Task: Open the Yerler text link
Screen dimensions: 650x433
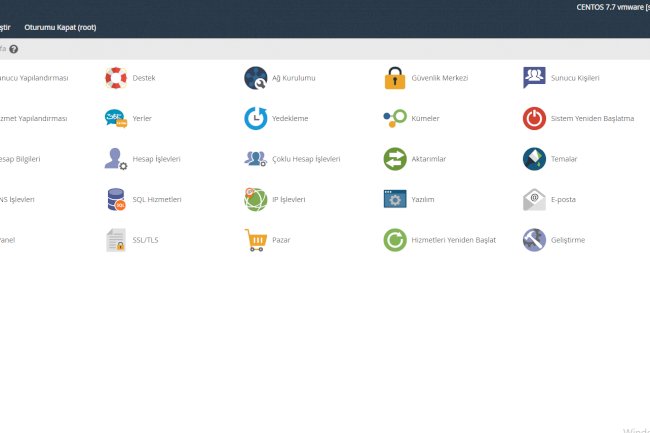Action: coord(142,119)
